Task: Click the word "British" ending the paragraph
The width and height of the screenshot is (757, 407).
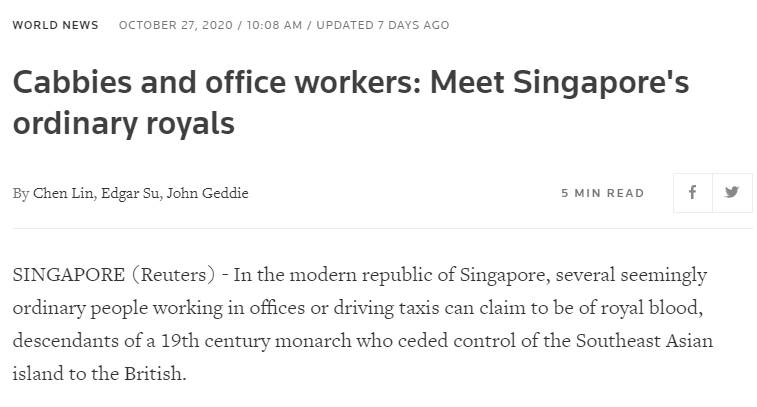Action: pyautogui.click(x=155, y=375)
